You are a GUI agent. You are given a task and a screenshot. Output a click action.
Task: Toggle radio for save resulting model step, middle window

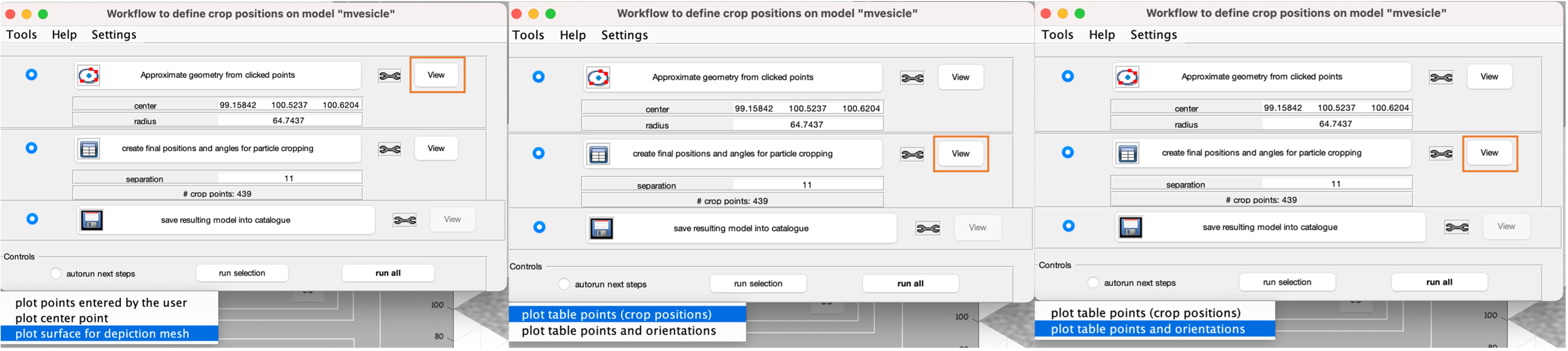(539, 228)
